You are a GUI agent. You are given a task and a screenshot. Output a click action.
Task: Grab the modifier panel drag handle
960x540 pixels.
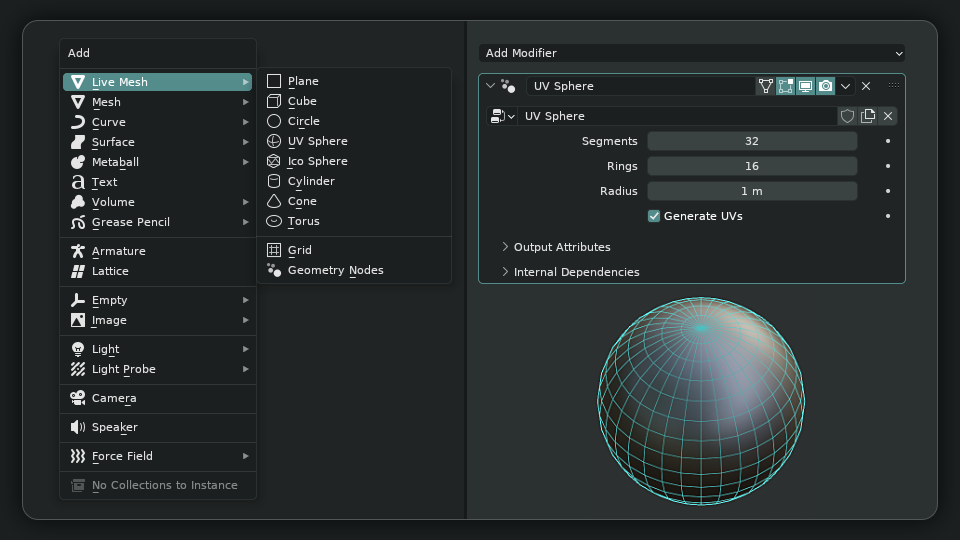pyautogui.click(x=893, y=85)
